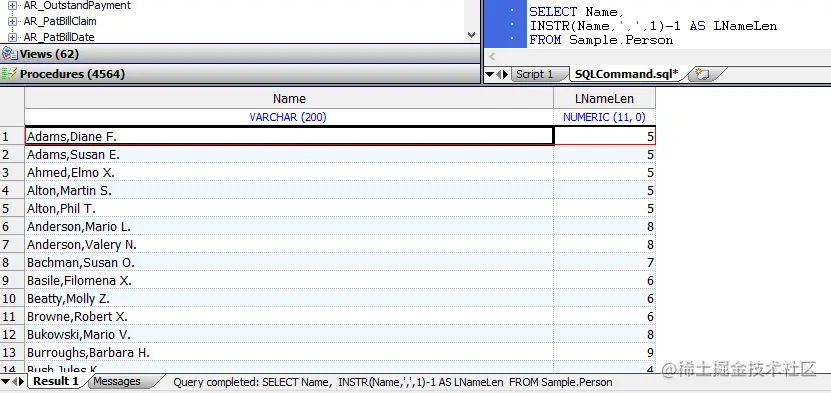The height and width of the screenshot is (393, 831).
Task: Click the Name column header
Action: pyautogui.click(x=289, y=99)
